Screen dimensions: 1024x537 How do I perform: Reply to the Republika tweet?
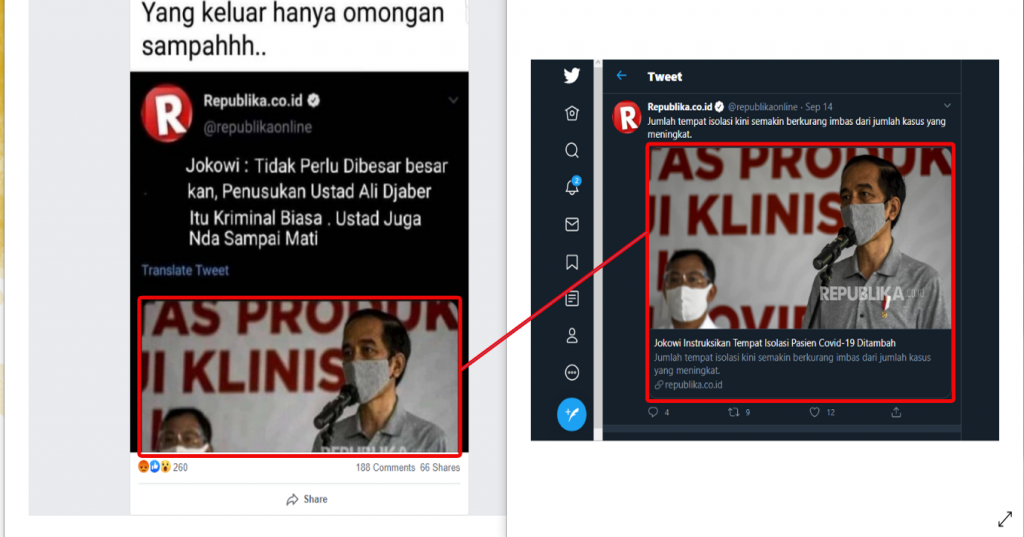[x=652, y=412]
